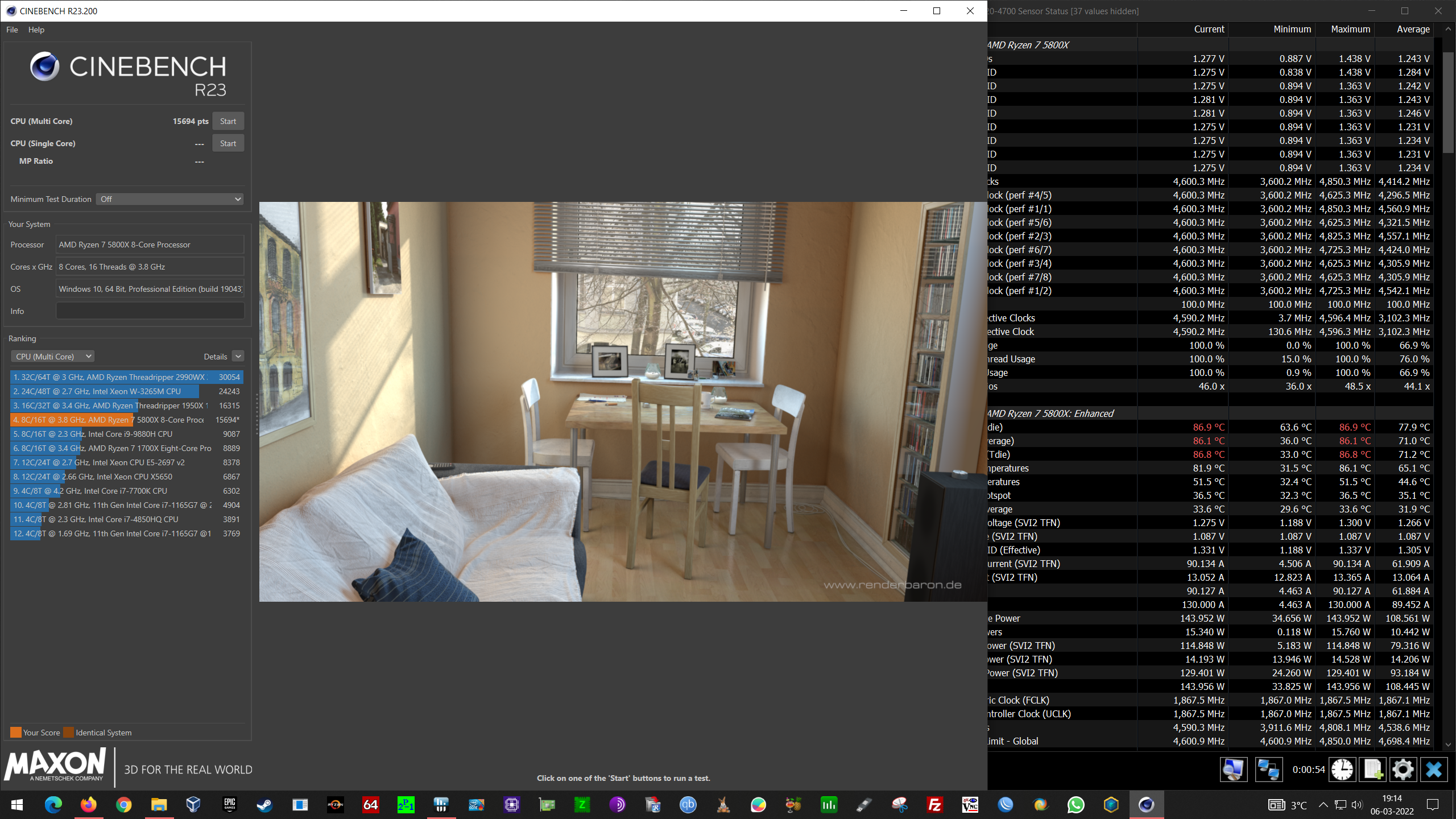
Task: Click the Your Score orange legend swatch
Action: click(16, 733)
